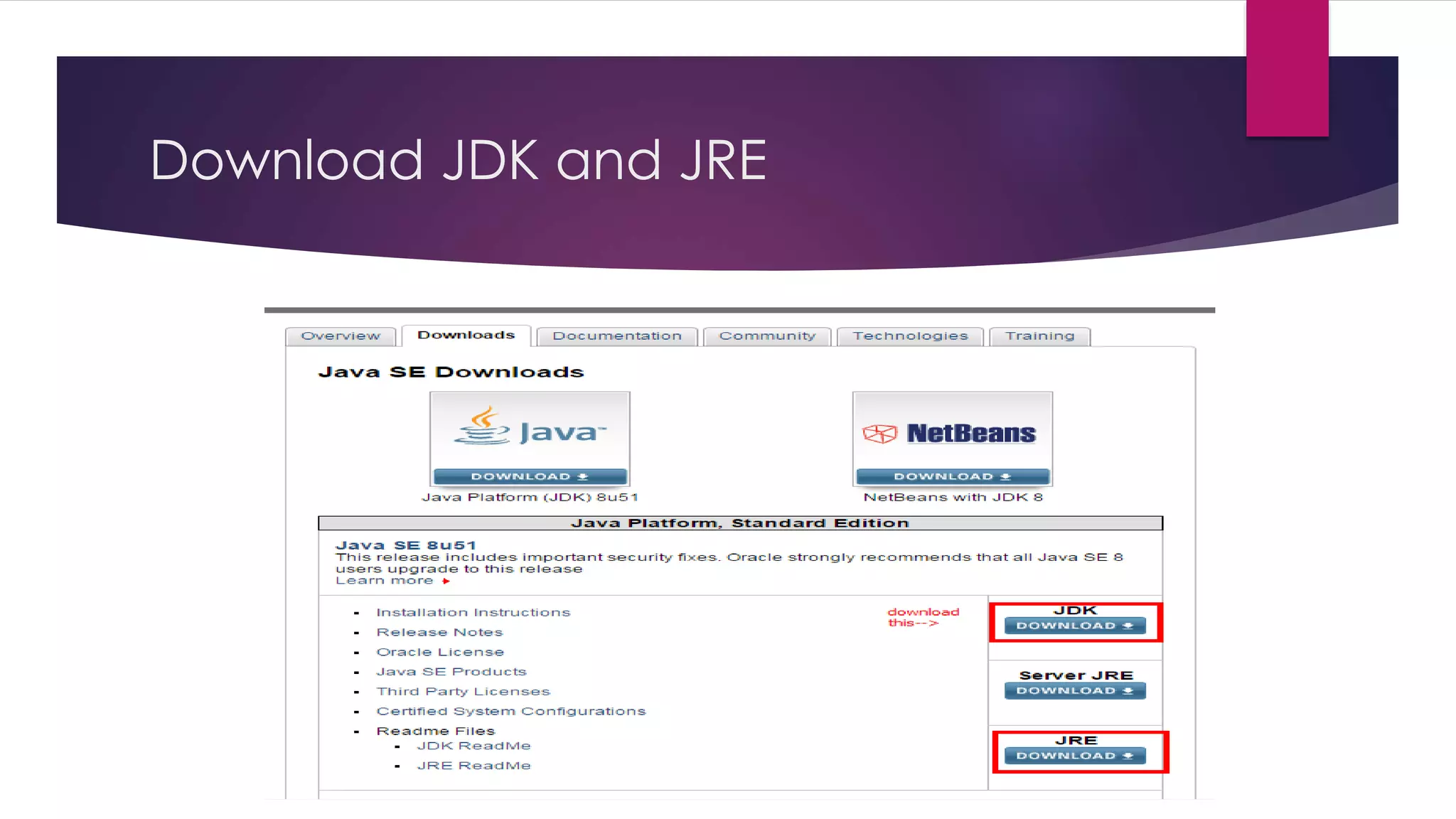This screenshot has height=819, width=1456.
Task: Open the Community tab
Action: (767, 336)
